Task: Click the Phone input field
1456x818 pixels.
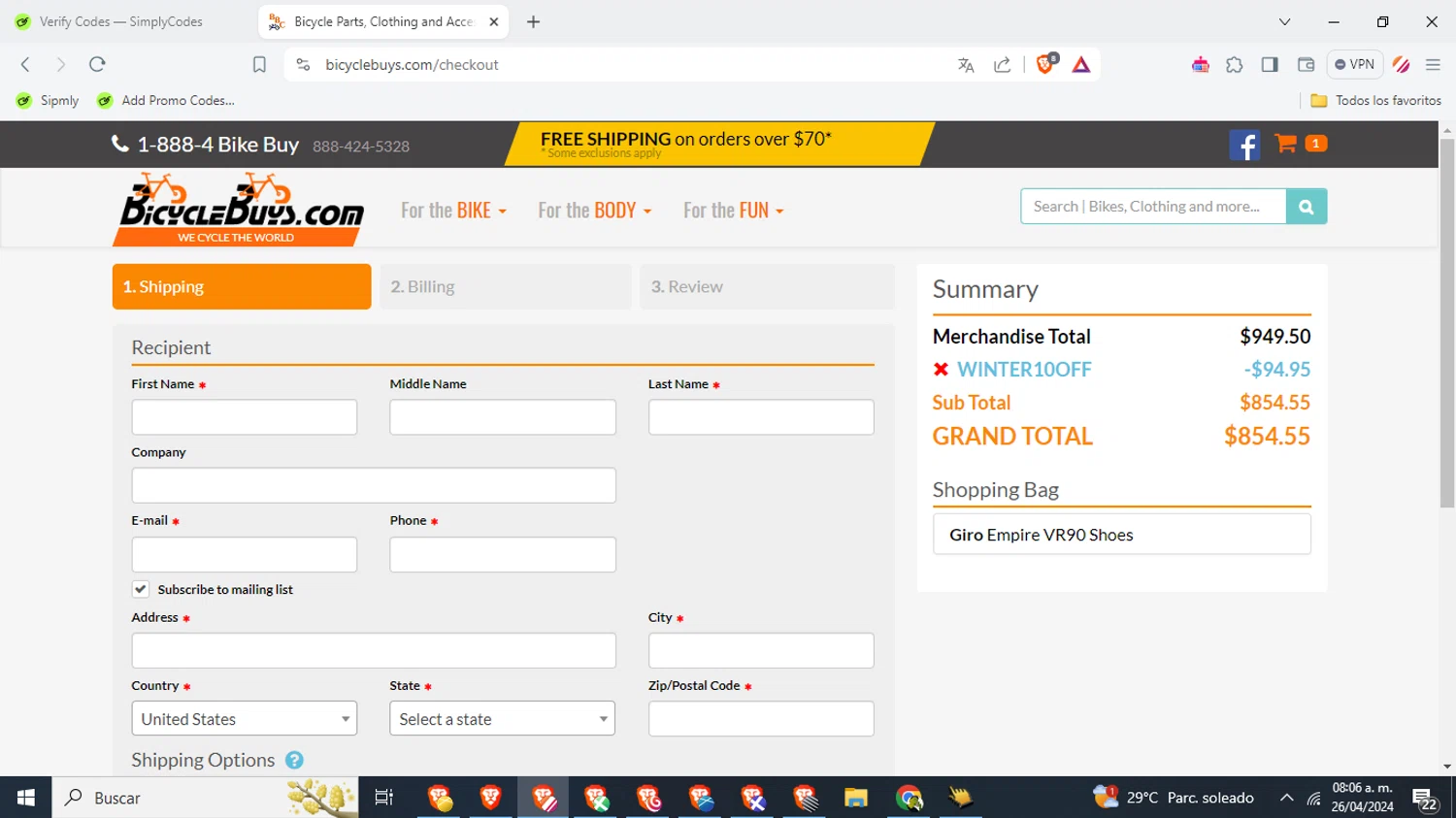Action: pyautogui.click(x=503, y=554)
